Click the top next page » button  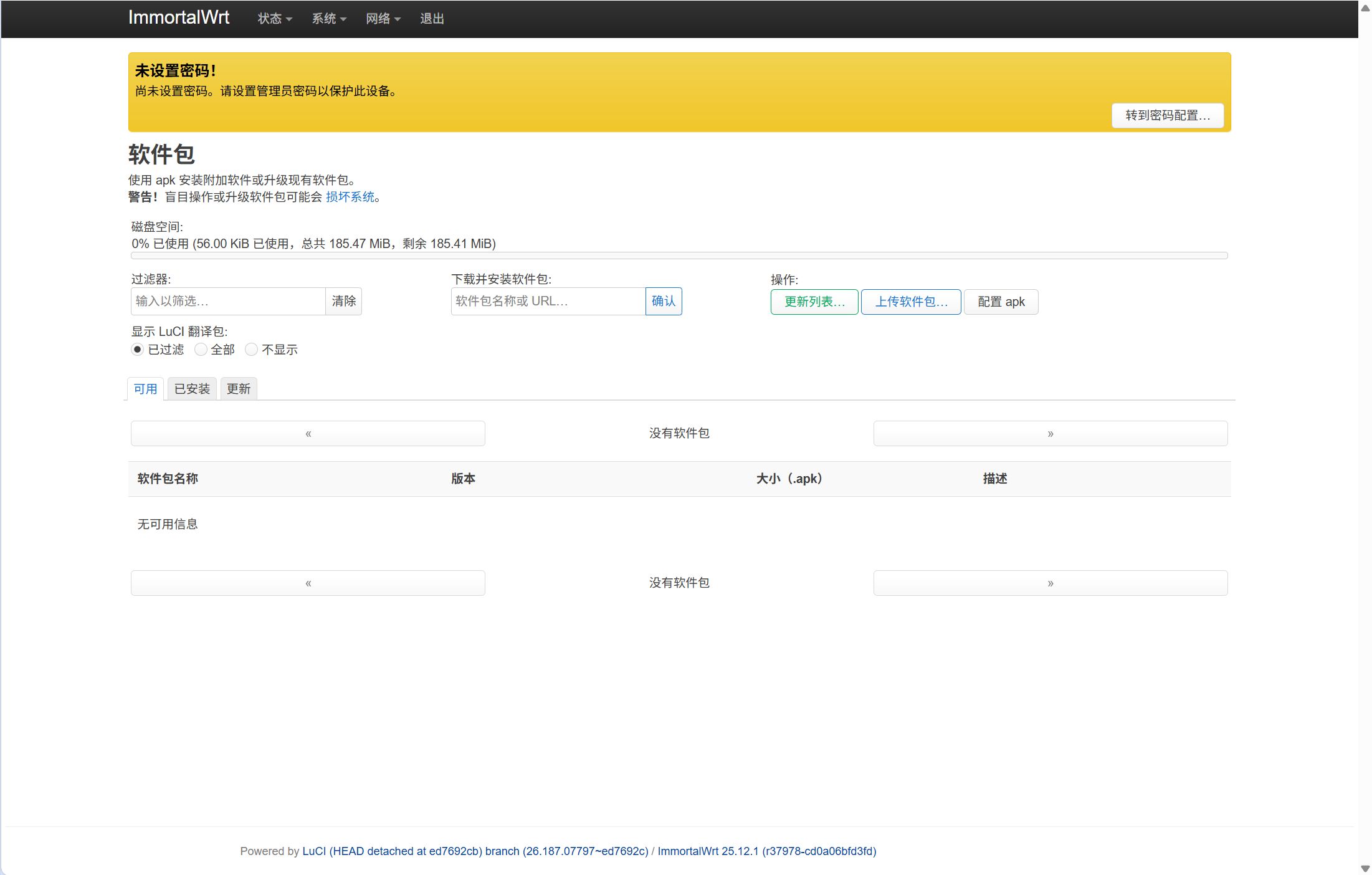(x=1050, y=433)
